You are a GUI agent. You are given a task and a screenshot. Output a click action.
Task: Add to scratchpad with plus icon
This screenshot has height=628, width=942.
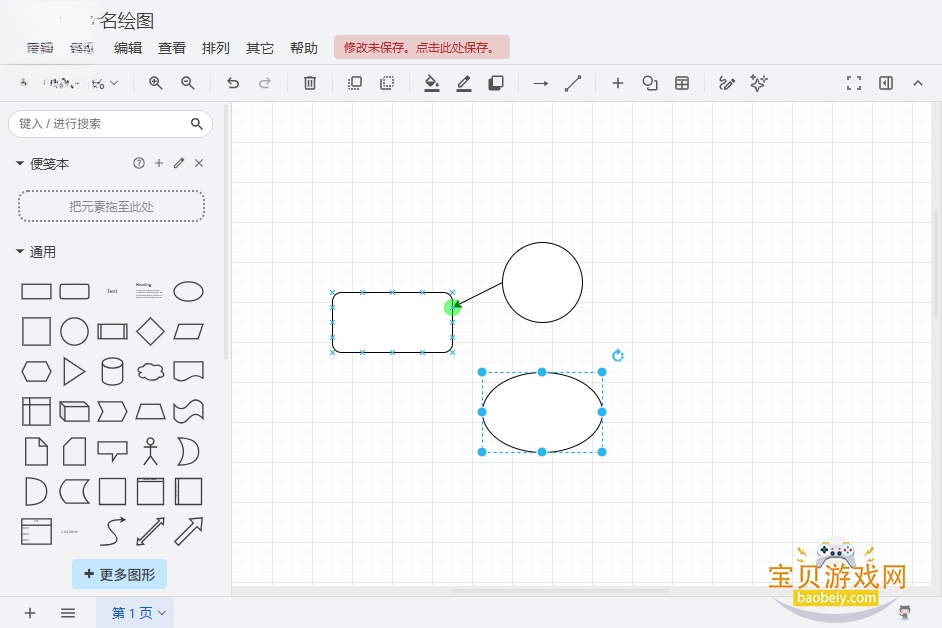(159, 163)
